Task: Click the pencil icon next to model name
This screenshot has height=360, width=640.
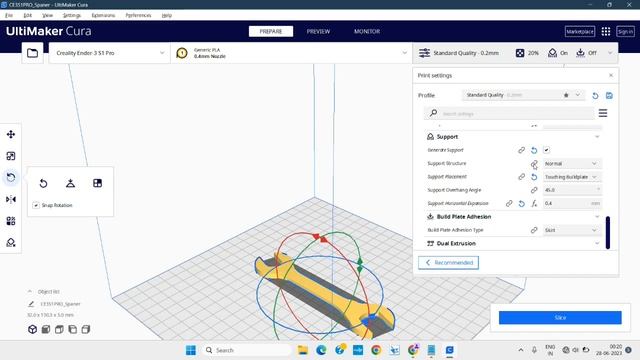Action: coord(31,304)
